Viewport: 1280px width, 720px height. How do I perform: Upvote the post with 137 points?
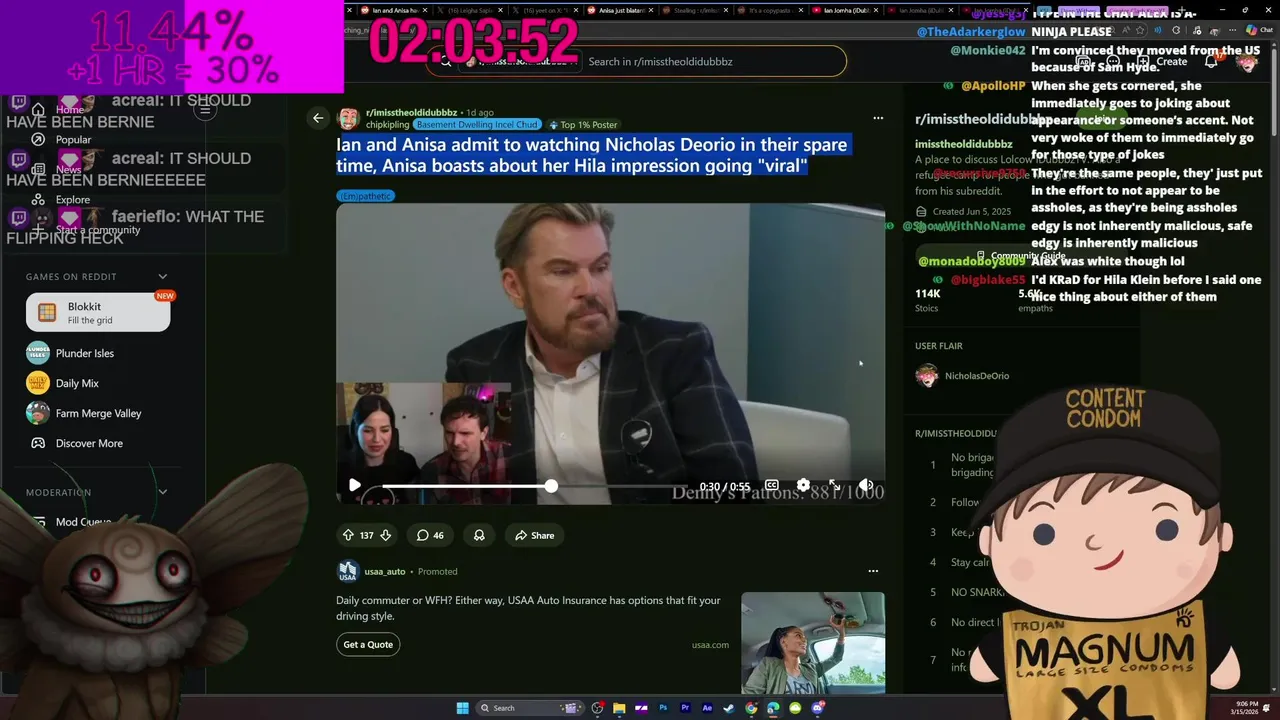pos(348,535)
